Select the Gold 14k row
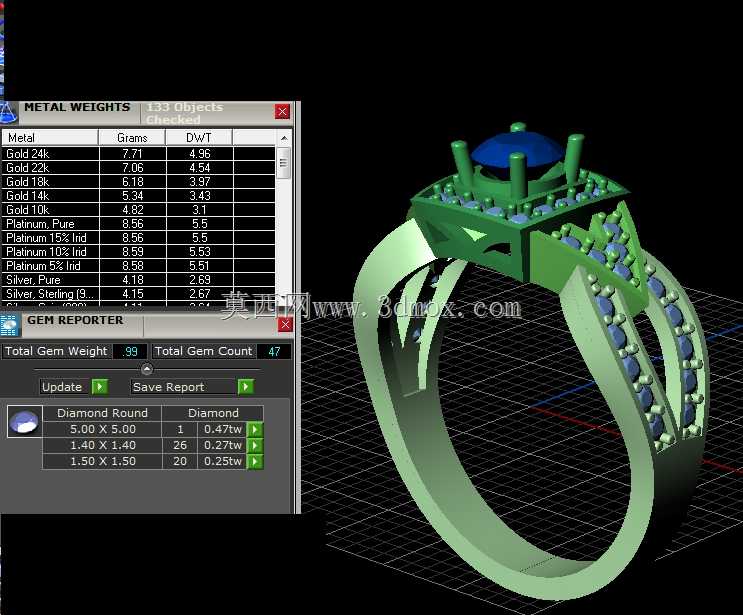Image resolution: width=743 pixels, height=615 pixels. [138, 196]
